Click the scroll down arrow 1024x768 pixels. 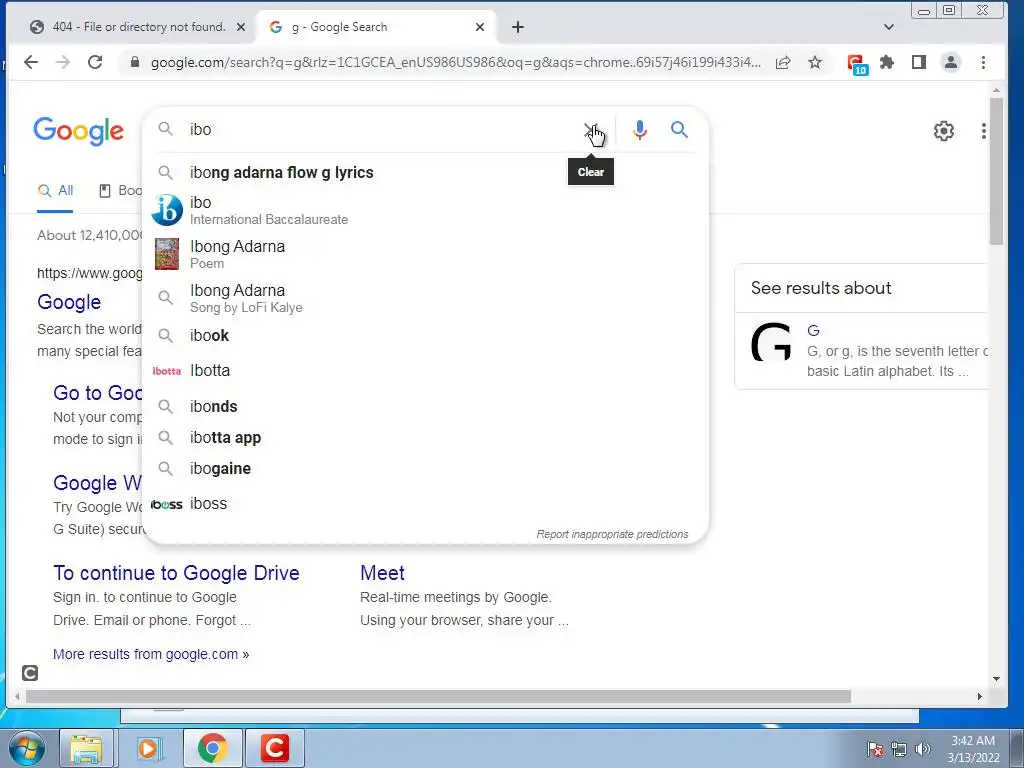click(996, 679)
